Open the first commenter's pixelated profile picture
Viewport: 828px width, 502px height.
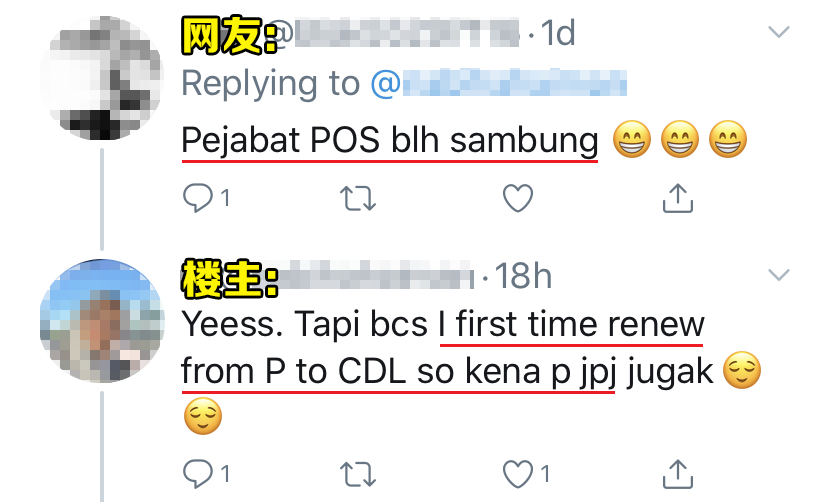(102, 78)
